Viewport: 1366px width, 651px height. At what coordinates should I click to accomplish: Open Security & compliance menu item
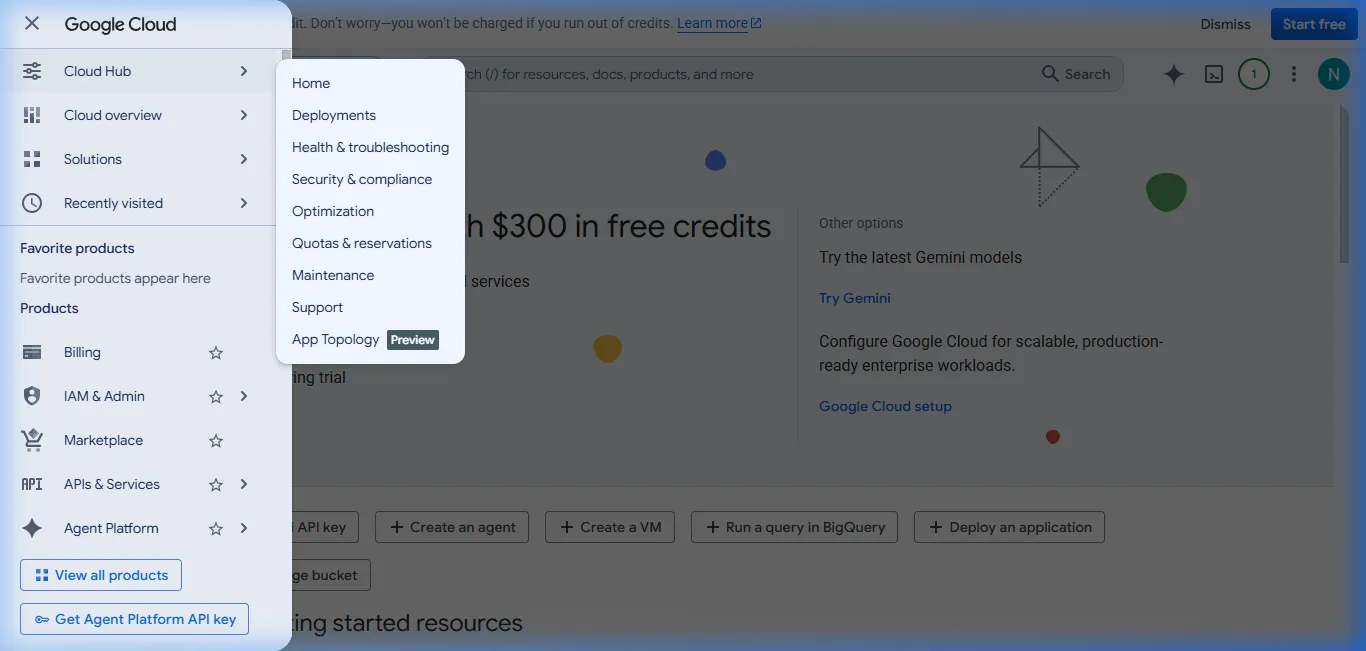pos(370,179)
